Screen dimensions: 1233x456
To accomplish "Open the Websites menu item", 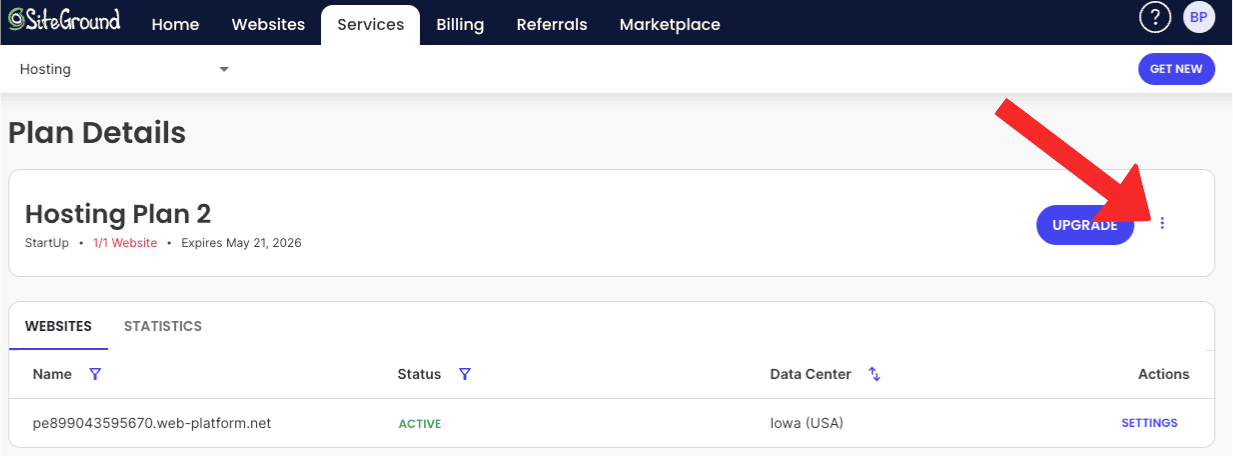I will 268,25.
